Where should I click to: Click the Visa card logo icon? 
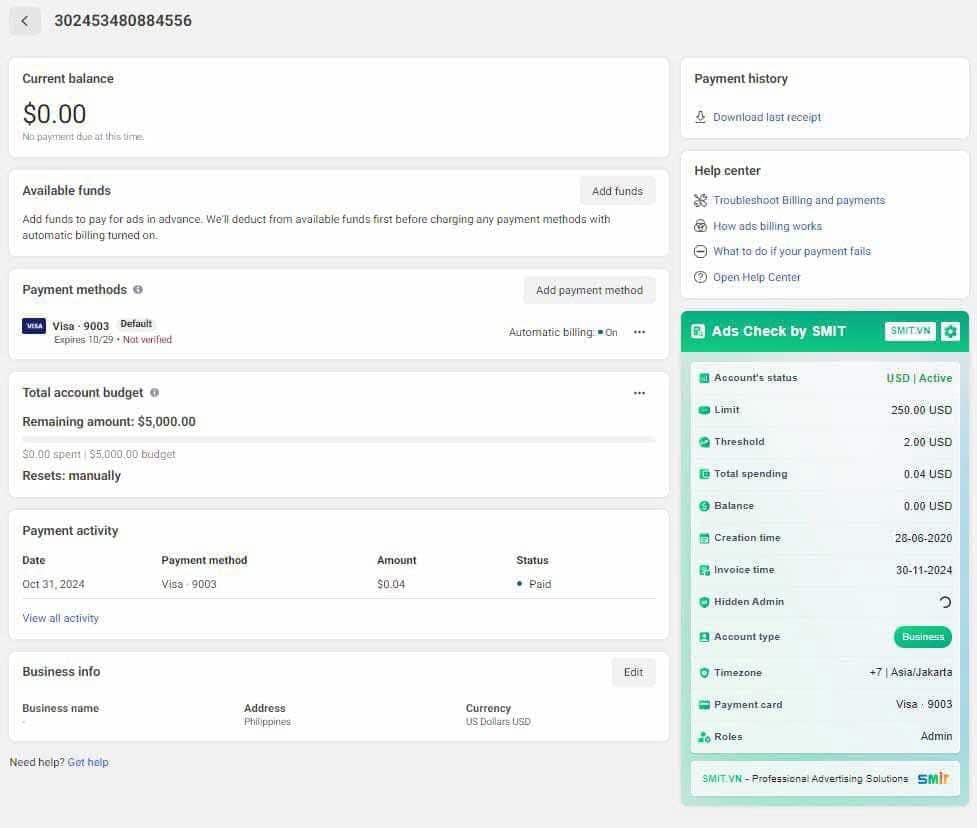[x=34, y=326]
